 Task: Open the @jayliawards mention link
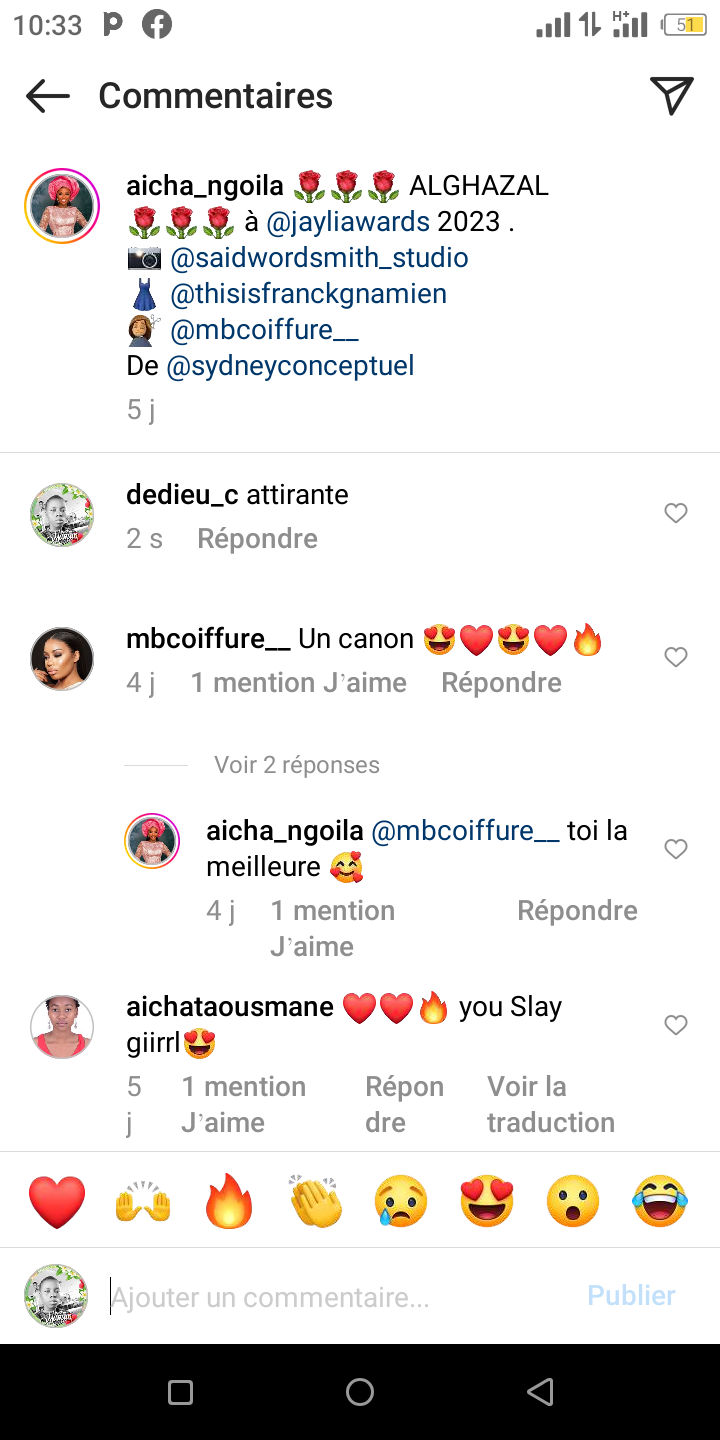[348, 221]
